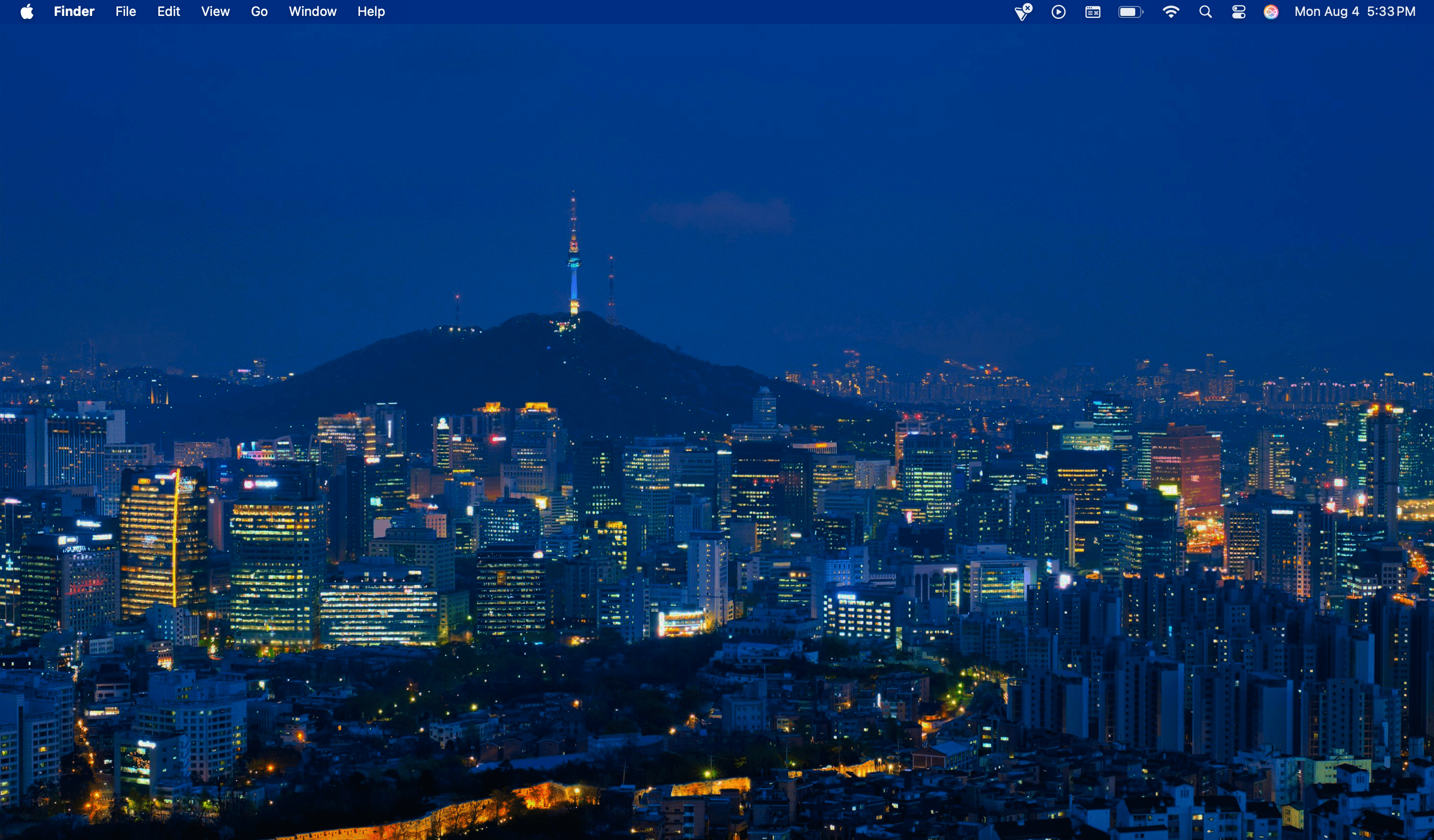Show battery status in menu bar

pos(1131,11)
